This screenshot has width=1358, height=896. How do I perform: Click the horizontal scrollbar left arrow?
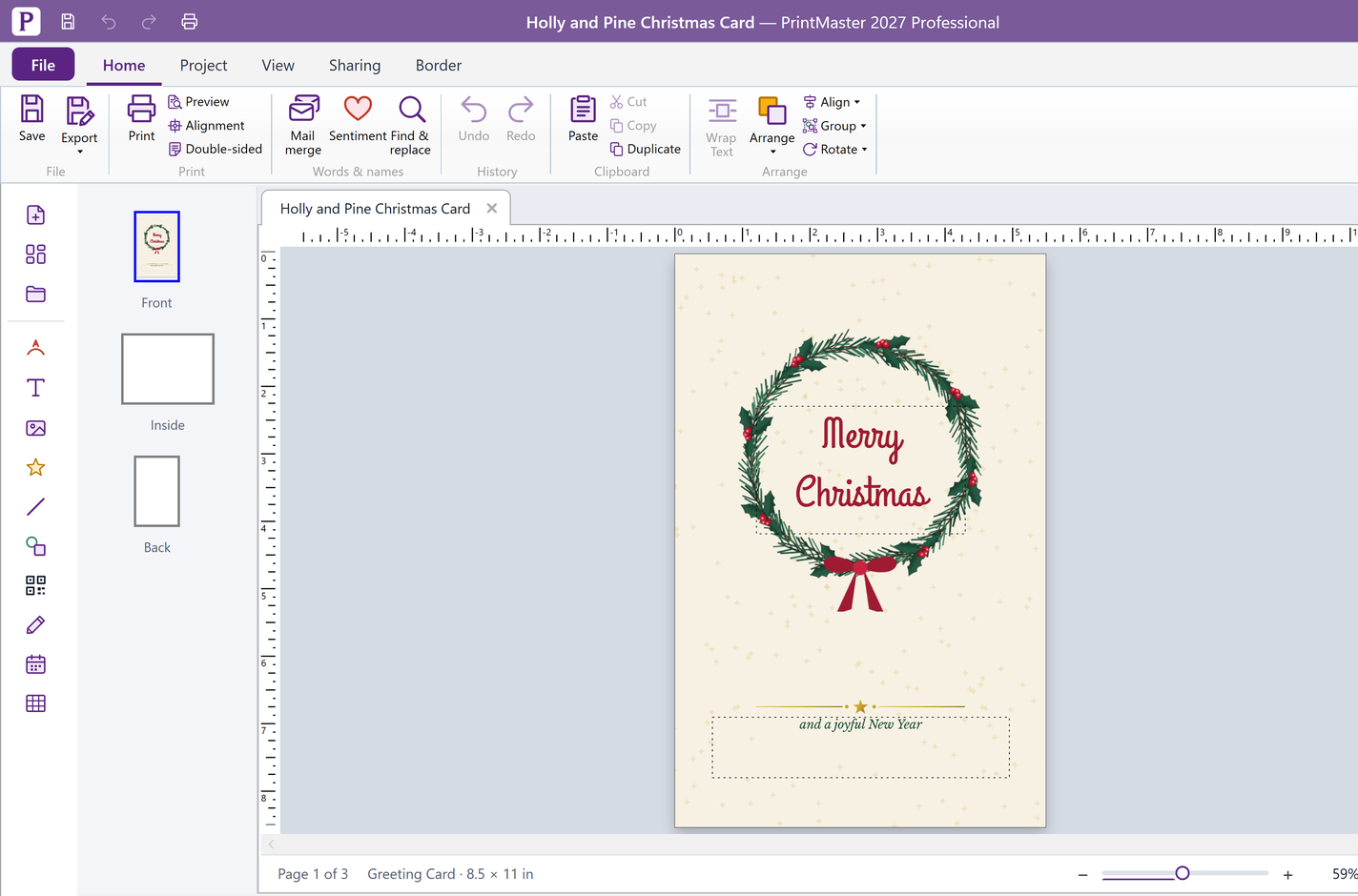[x=271, y=844]
